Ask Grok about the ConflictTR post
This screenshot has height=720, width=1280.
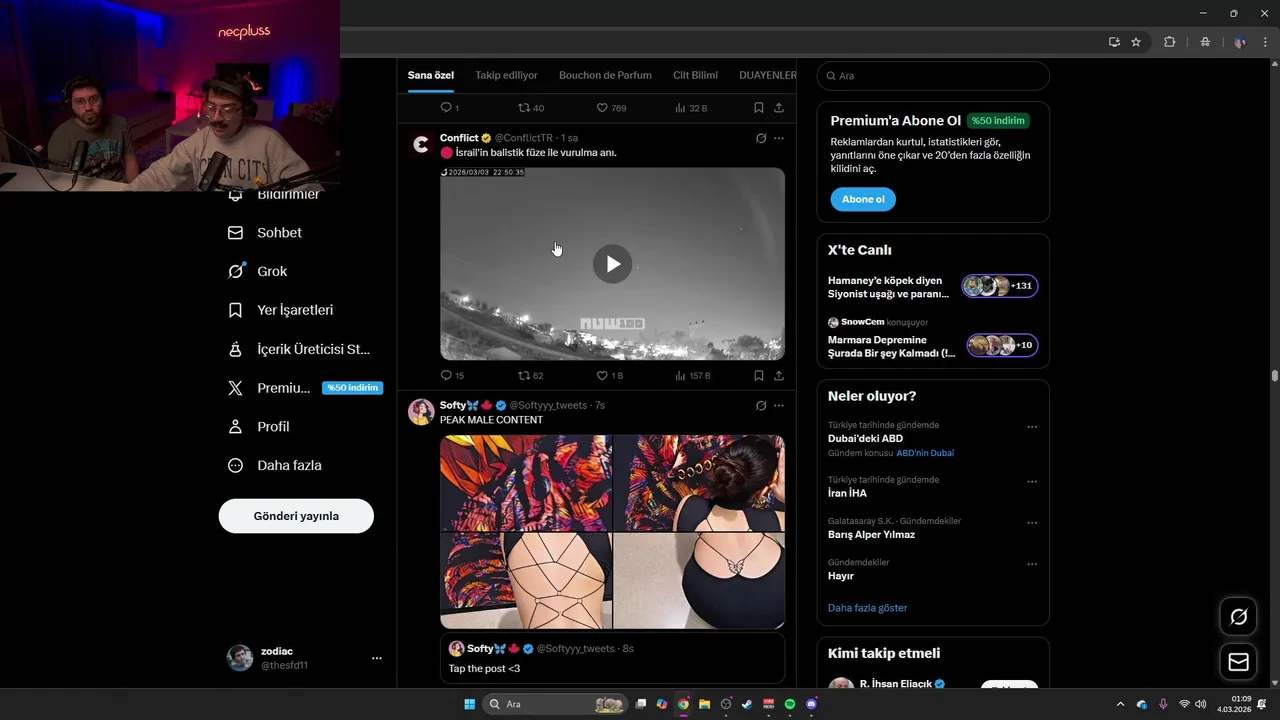761,138
